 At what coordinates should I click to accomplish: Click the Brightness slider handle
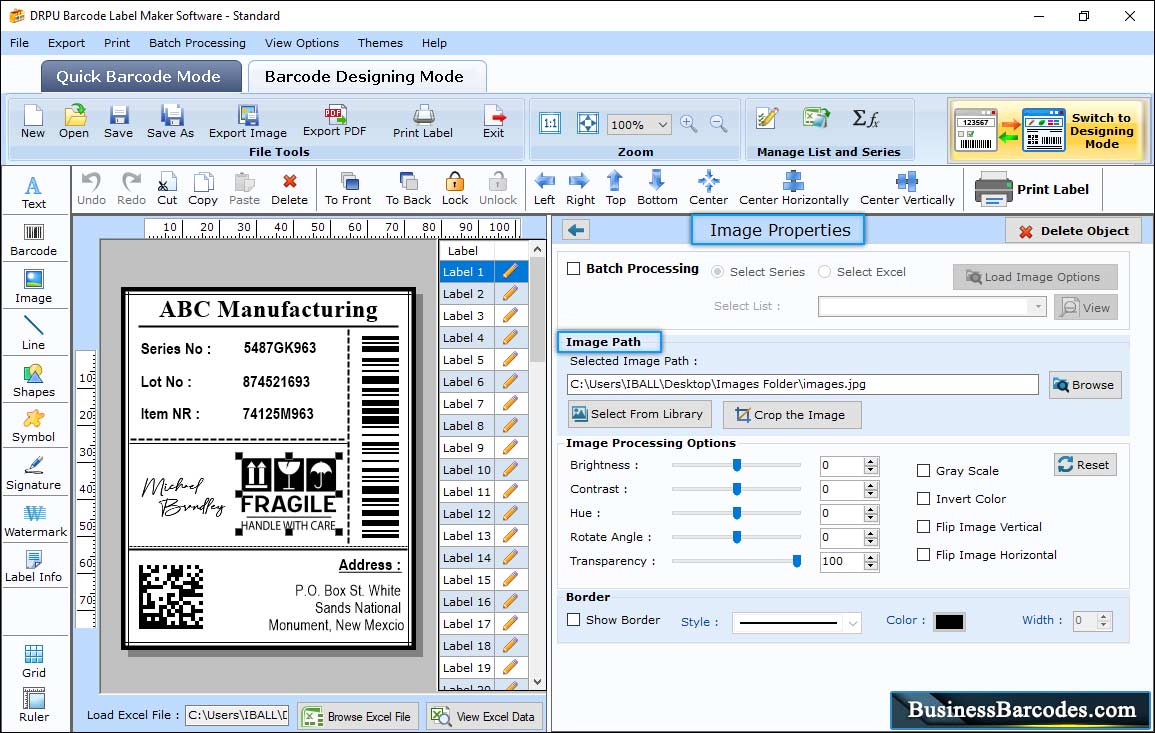pyautogui.click(x=737, y=465)
